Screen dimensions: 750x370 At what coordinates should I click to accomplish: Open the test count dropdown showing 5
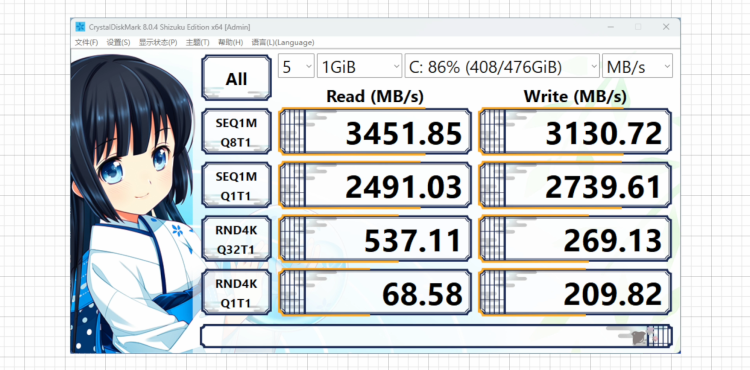[296, 66]
